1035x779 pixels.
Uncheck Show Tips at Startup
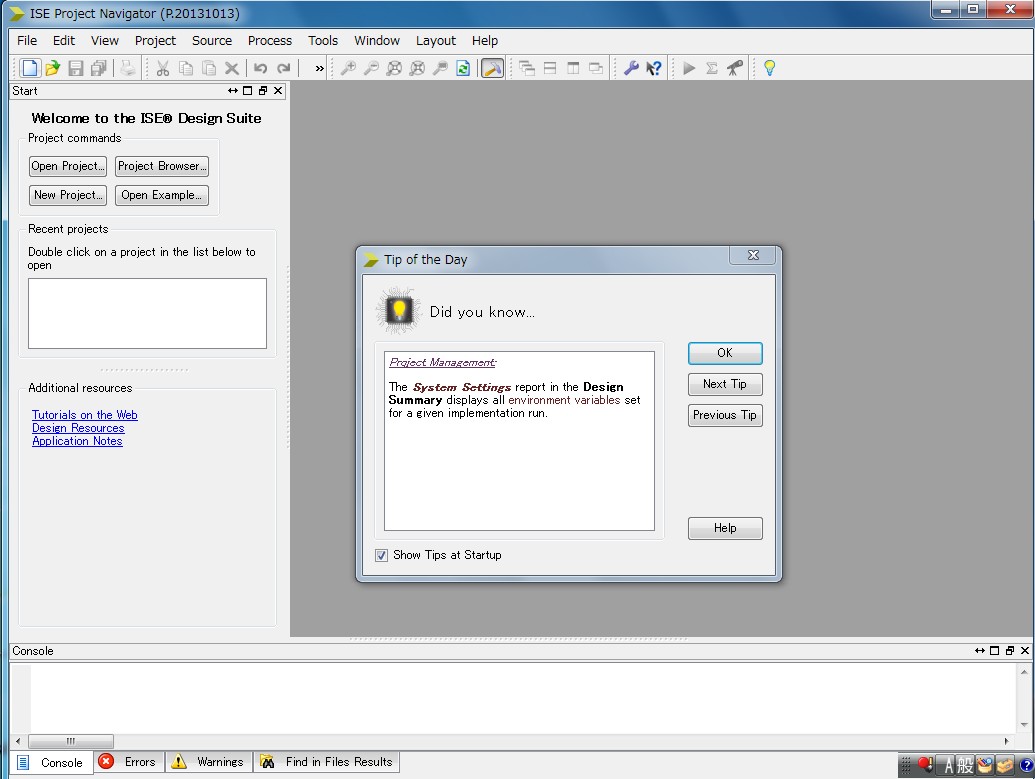pyautogui.click(x=382, y=555)
